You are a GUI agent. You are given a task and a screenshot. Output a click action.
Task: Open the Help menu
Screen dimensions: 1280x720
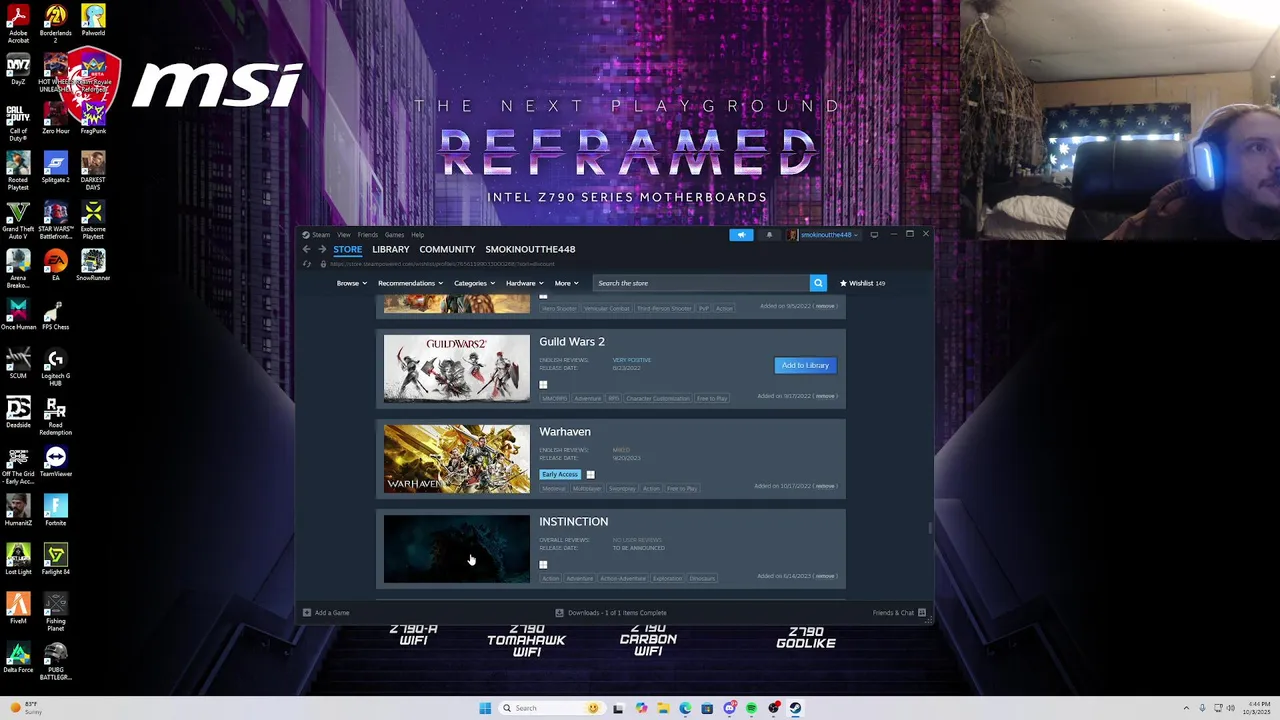(x=417, y=235)
